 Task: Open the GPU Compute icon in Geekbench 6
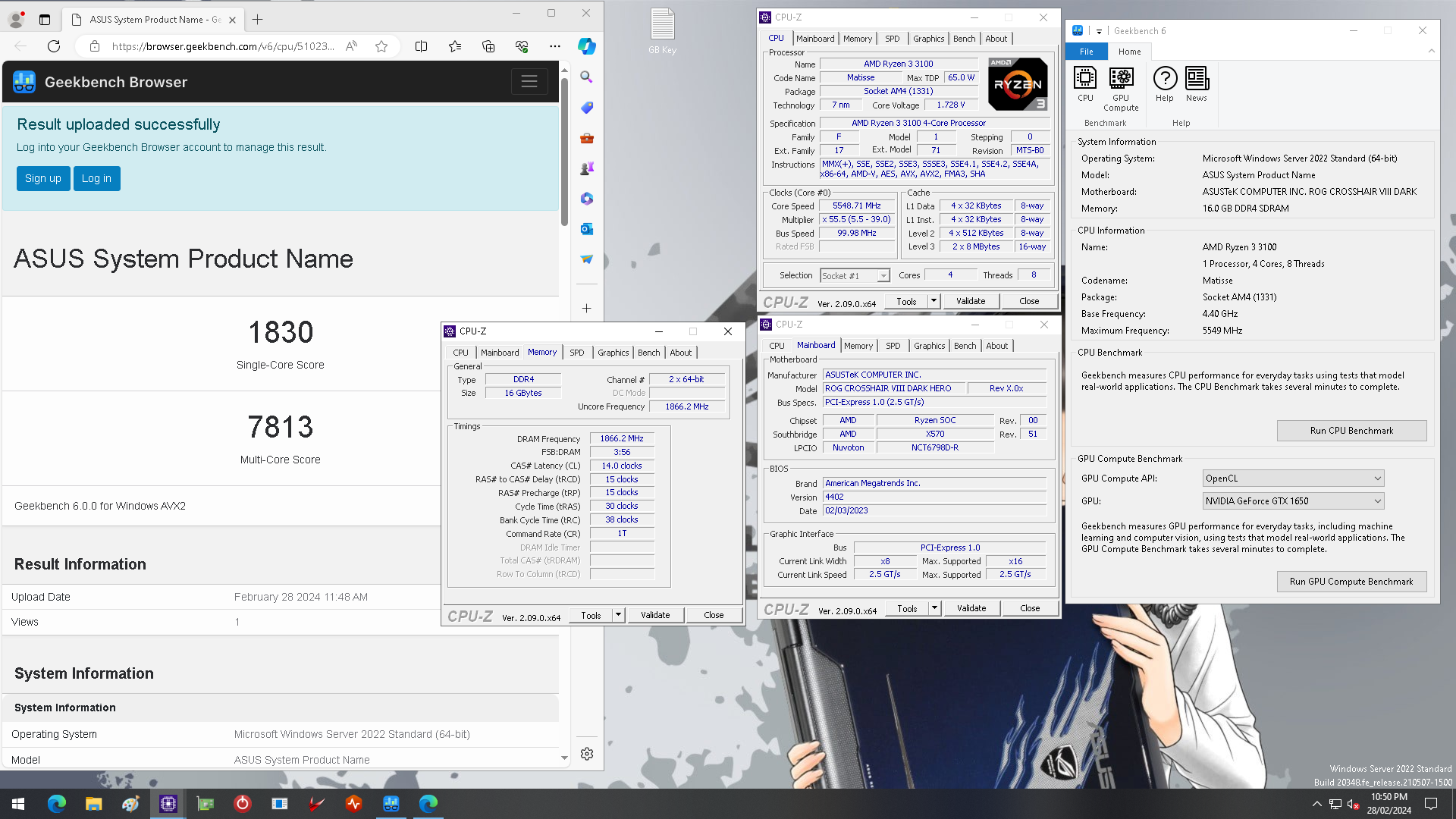1121,89
